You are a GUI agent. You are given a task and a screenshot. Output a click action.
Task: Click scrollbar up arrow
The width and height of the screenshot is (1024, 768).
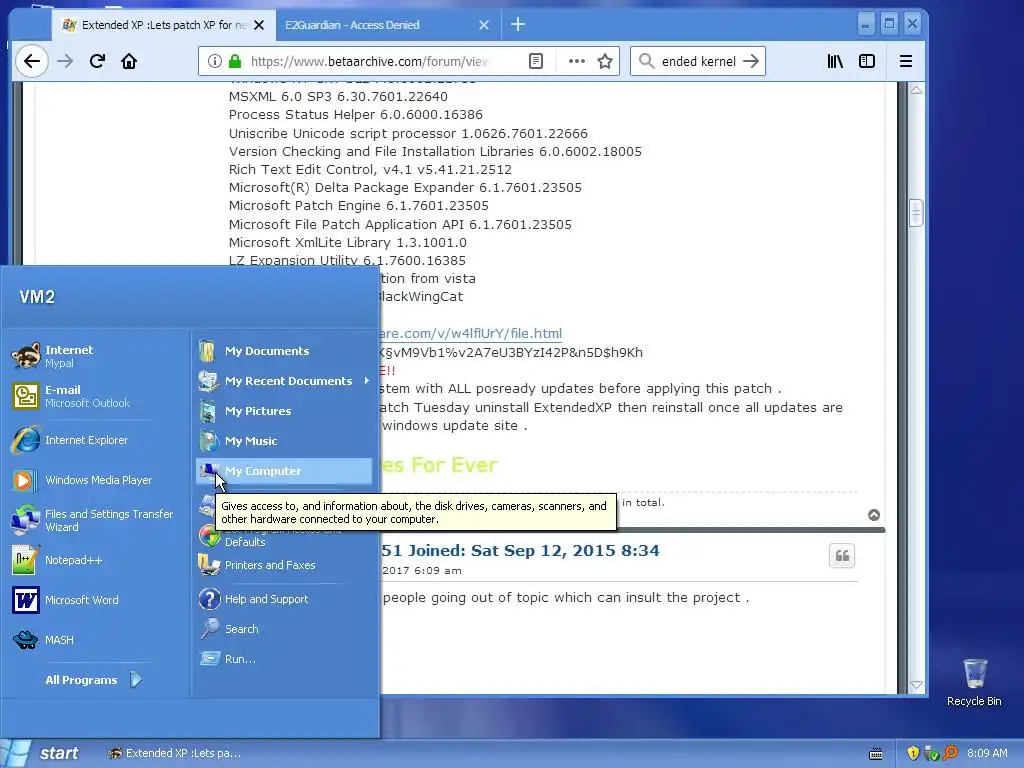[x=916, y=89]
